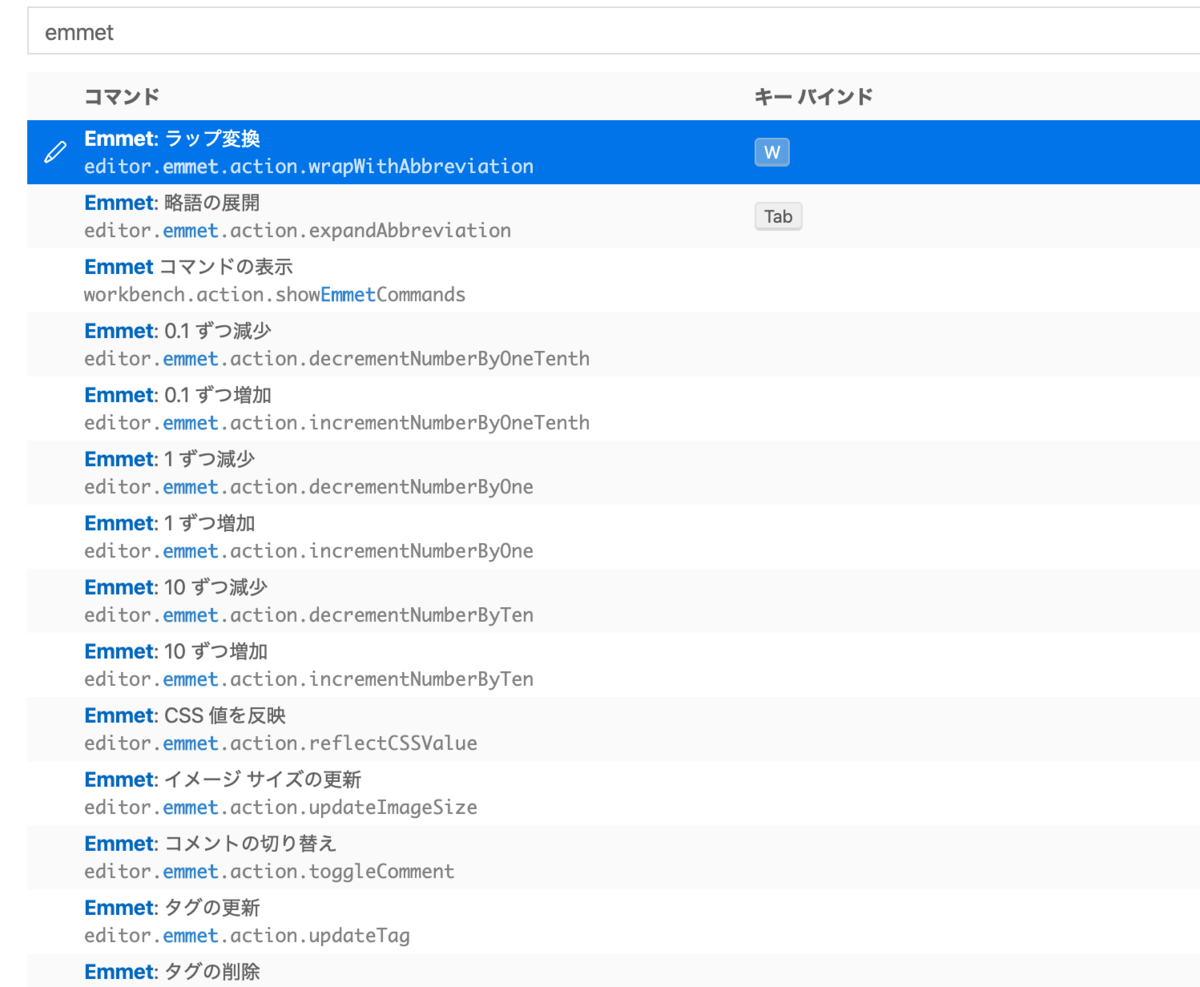Click editor.emmet.action.incrementNumberByOne ID

coord(309,550)
